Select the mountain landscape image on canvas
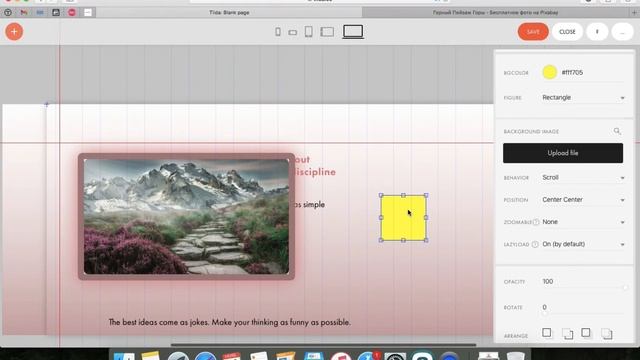Screen dimensions: 640x360 (186, 217)
